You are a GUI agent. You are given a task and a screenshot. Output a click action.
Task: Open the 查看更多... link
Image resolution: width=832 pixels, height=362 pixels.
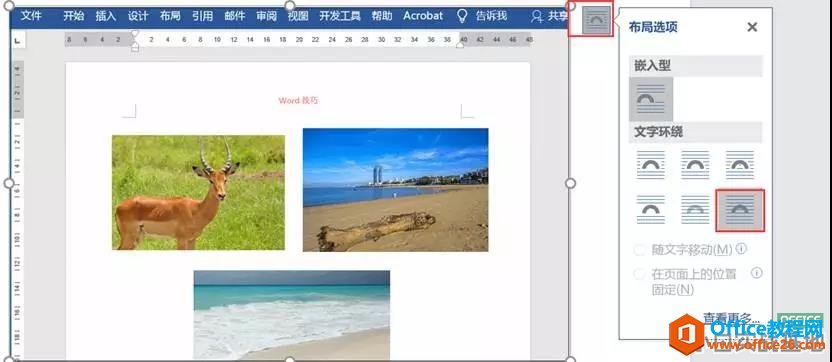731,318
